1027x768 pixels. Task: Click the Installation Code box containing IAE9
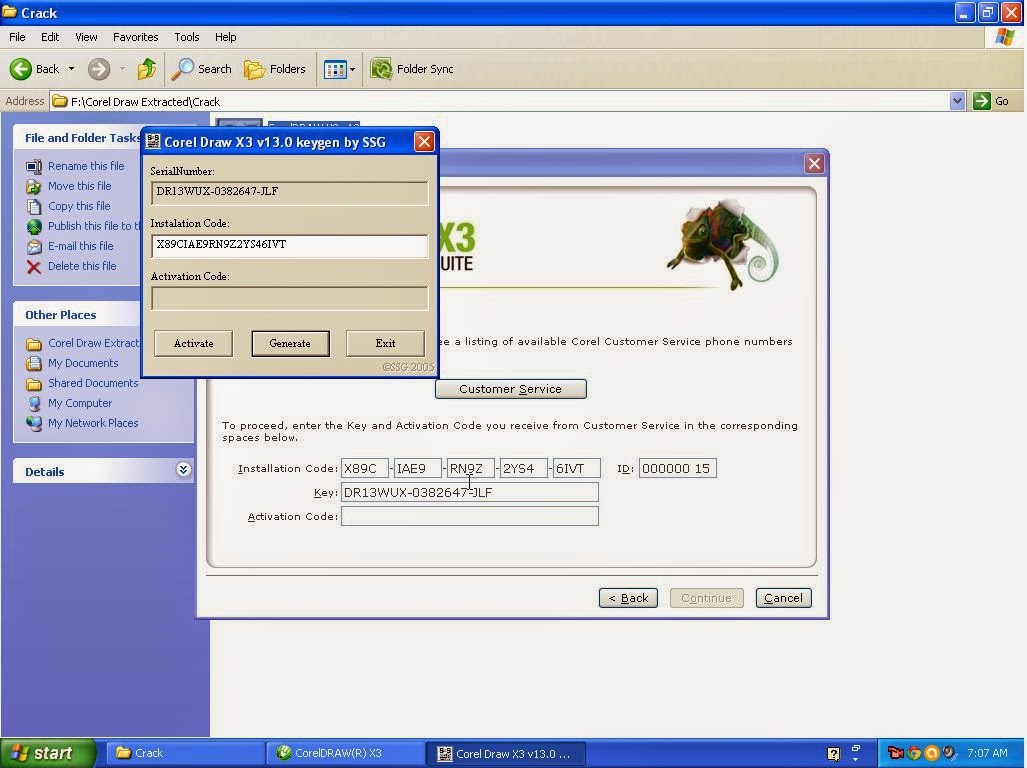(x=418, y=469)
